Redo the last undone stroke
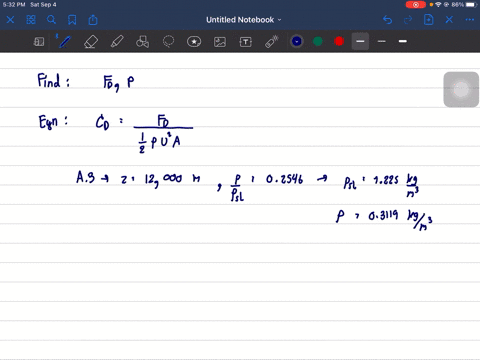480x360 pixels. point(408,20)
